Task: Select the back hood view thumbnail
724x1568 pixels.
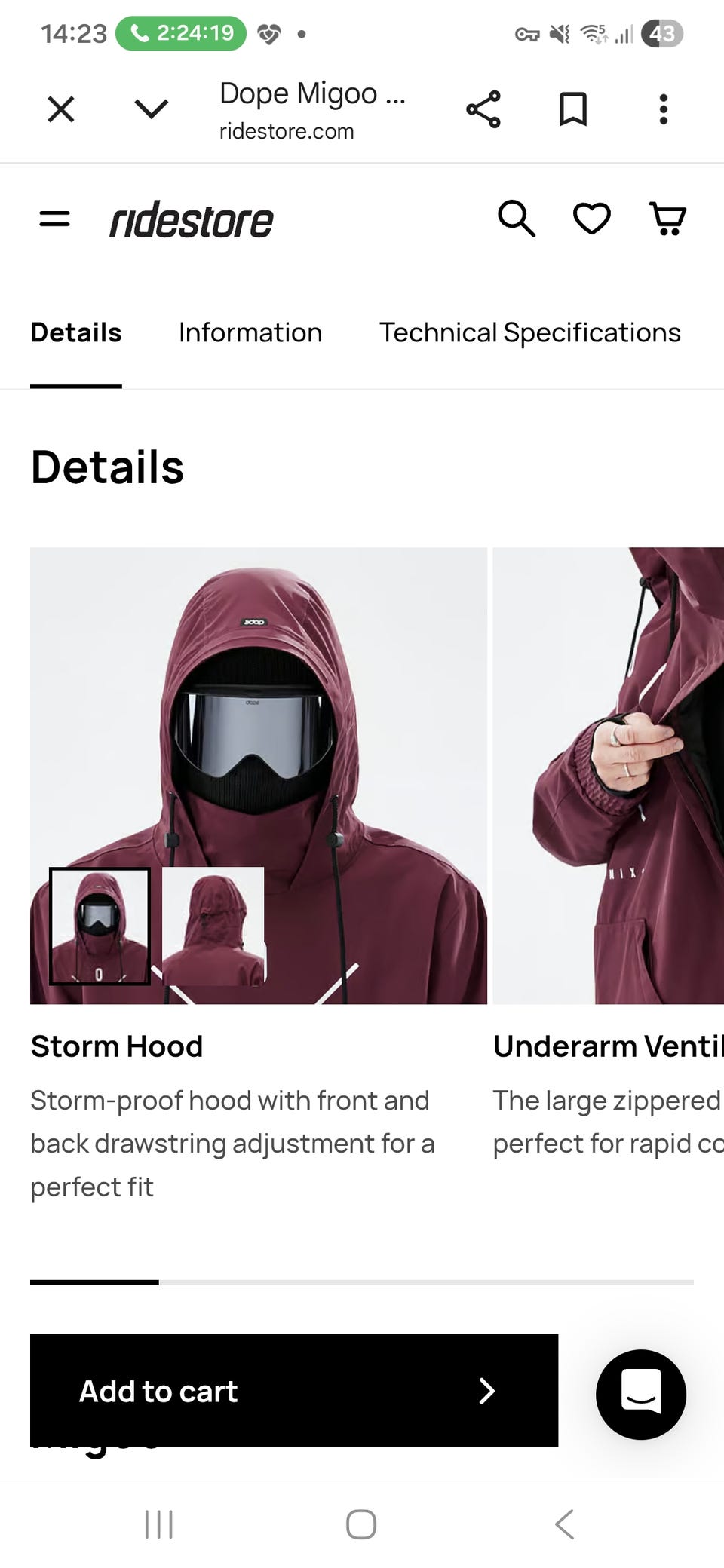Action: coord(213,926)
